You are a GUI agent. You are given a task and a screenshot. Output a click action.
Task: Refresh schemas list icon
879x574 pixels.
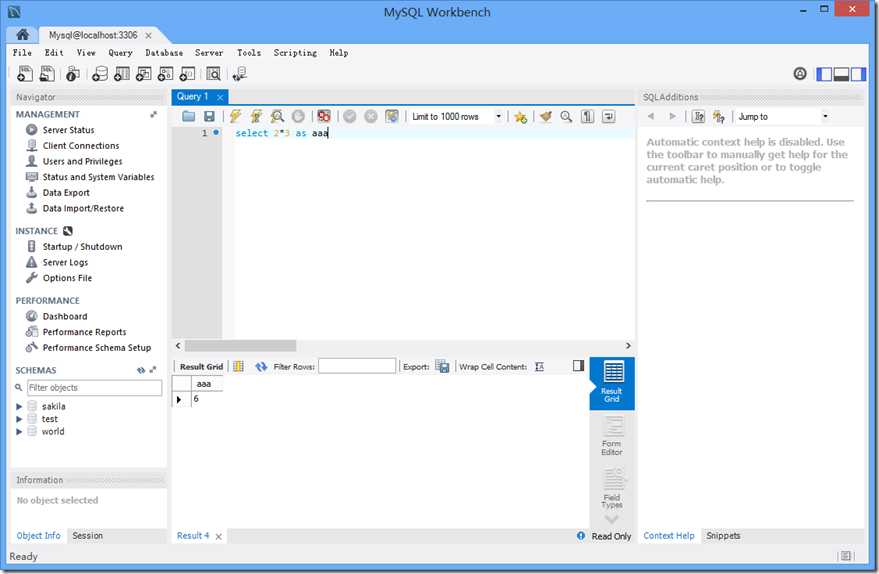(141, 370)
